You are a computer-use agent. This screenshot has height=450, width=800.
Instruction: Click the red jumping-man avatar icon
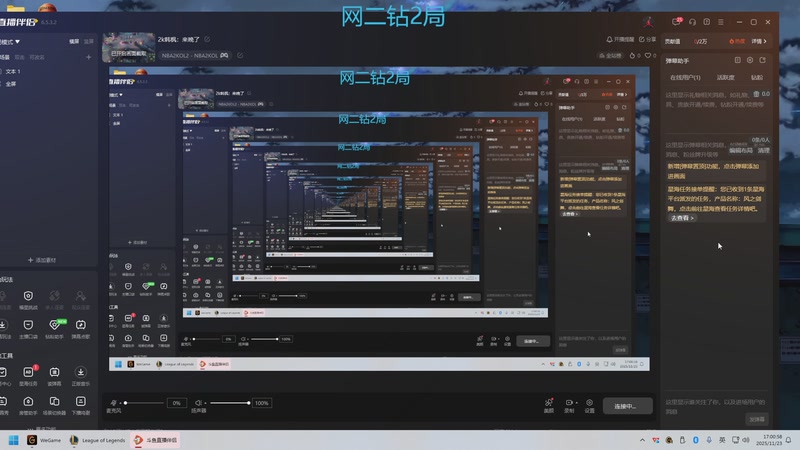click(x=648, y=21)
